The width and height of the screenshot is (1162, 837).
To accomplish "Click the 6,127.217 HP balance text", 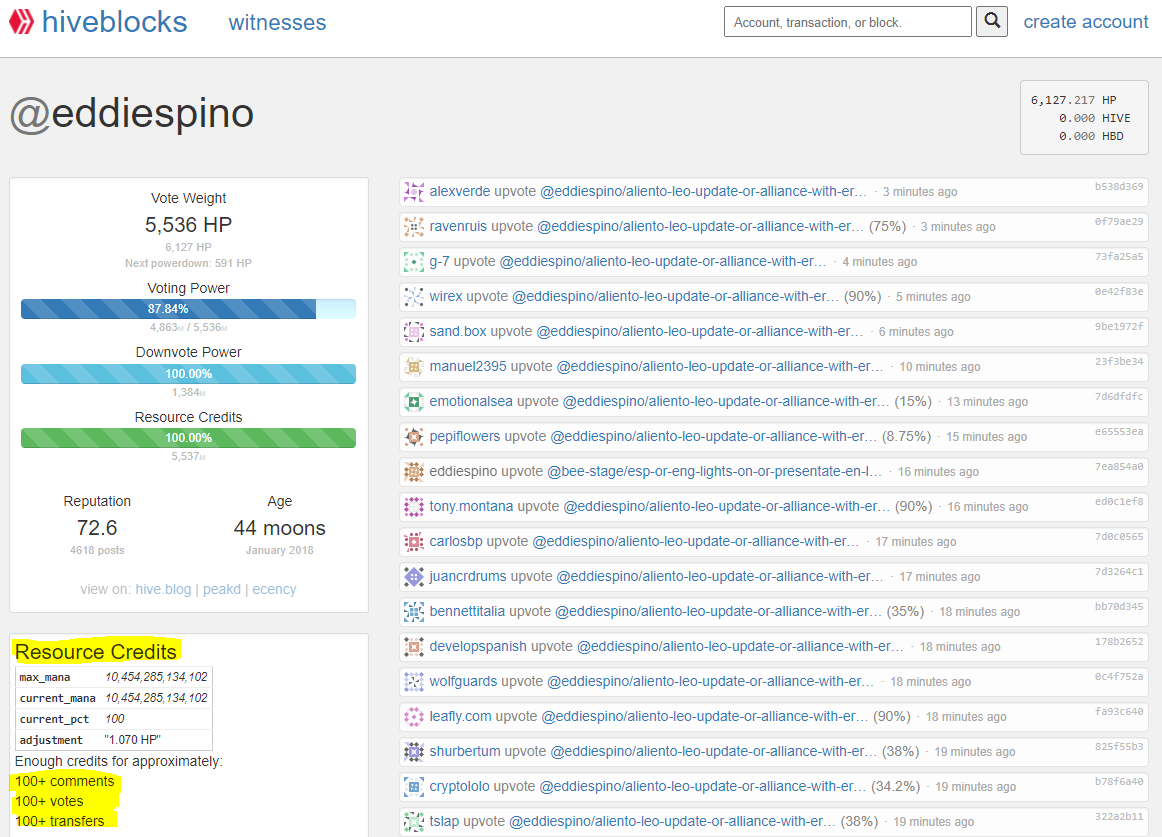I will 1073,100.
